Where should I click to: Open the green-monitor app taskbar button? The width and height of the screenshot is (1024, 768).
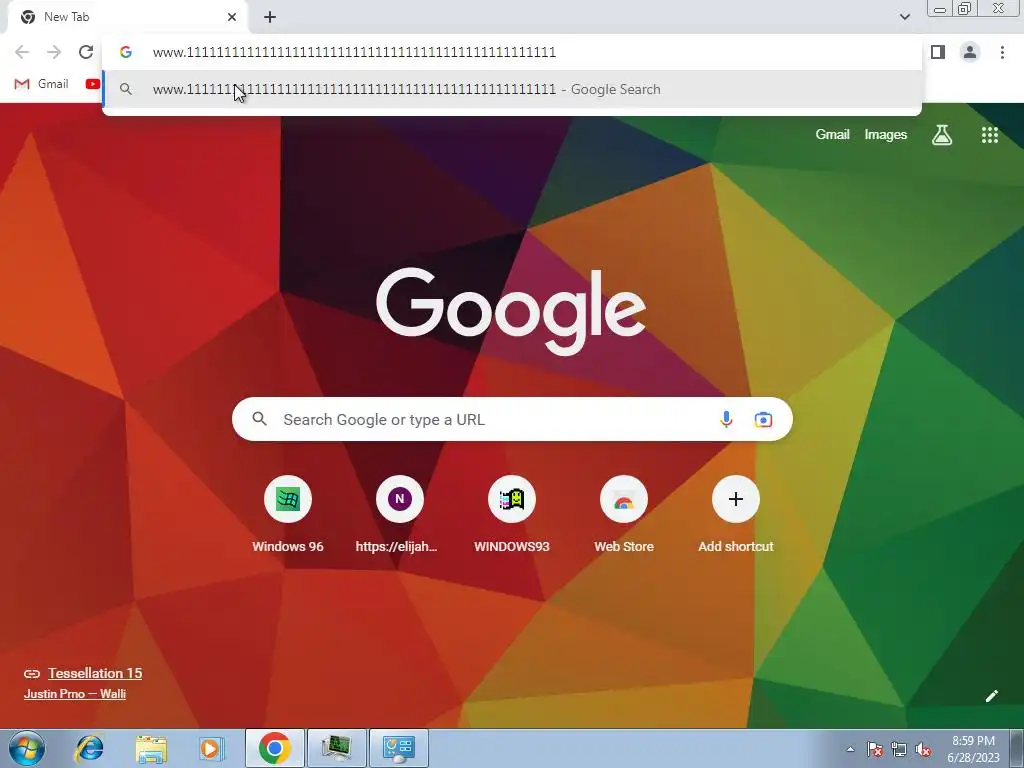(337, 748)
